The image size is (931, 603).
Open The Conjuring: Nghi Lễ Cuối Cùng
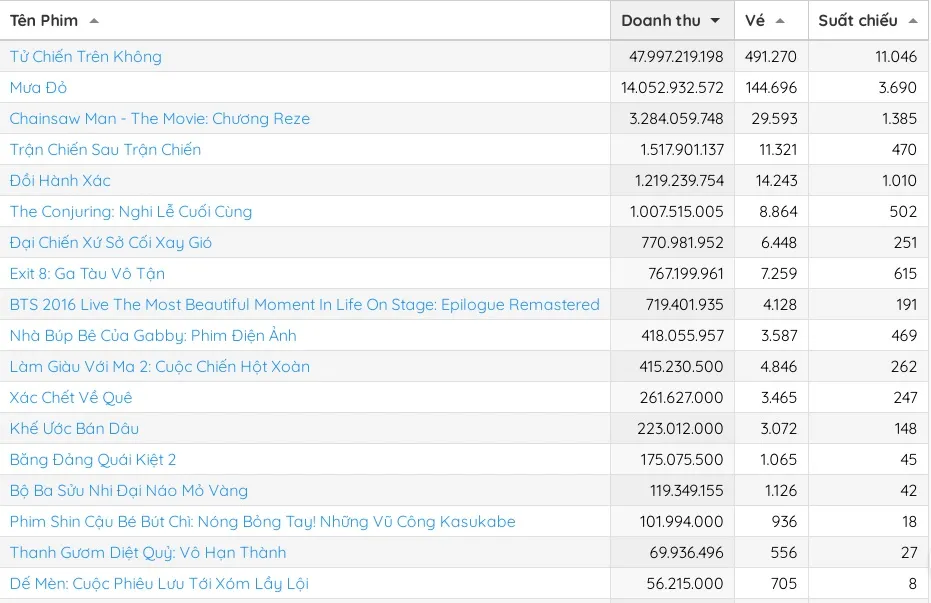[x=131, y=212]
